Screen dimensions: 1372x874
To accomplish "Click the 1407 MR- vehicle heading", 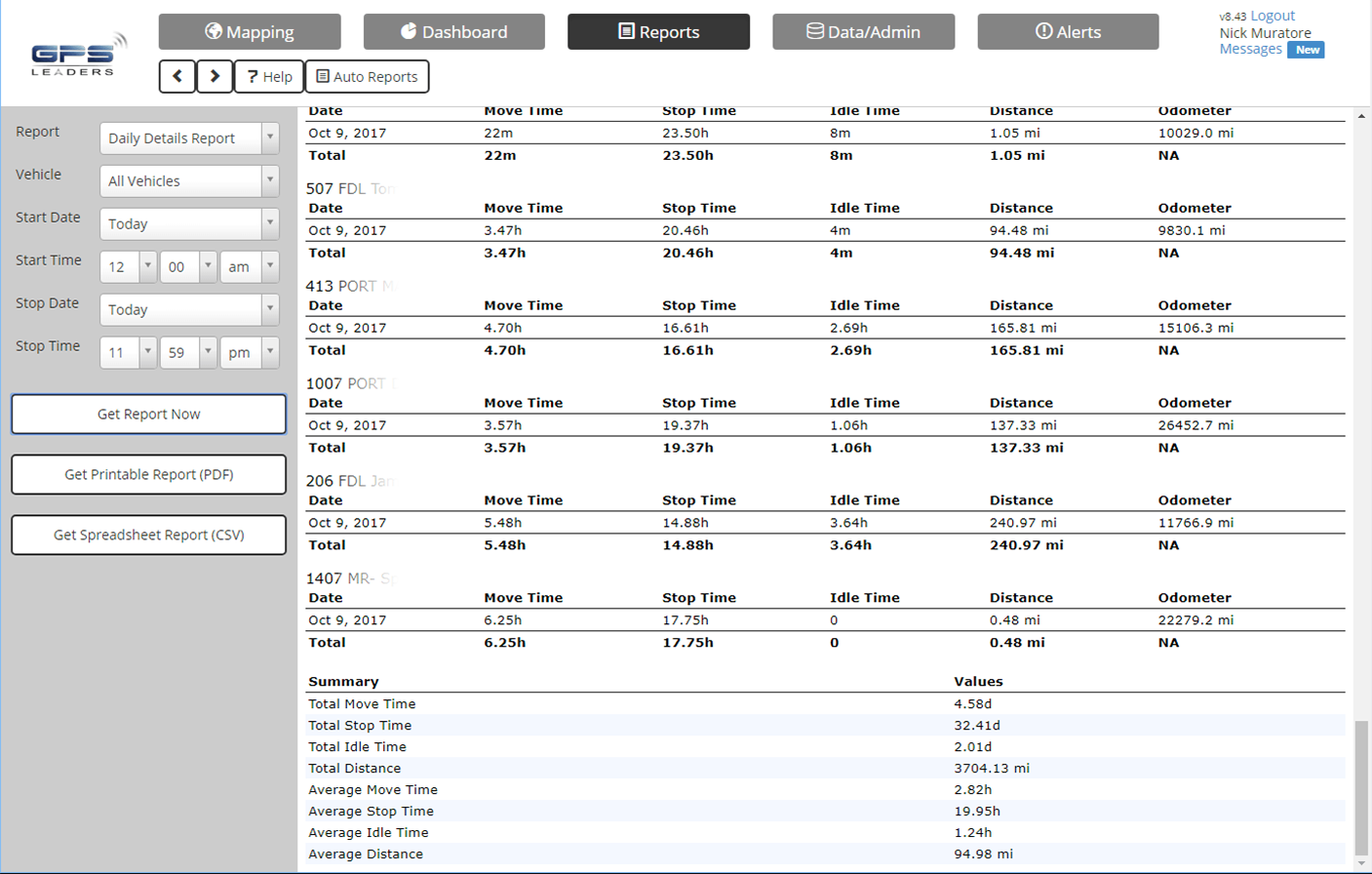I will coord(350,578).
